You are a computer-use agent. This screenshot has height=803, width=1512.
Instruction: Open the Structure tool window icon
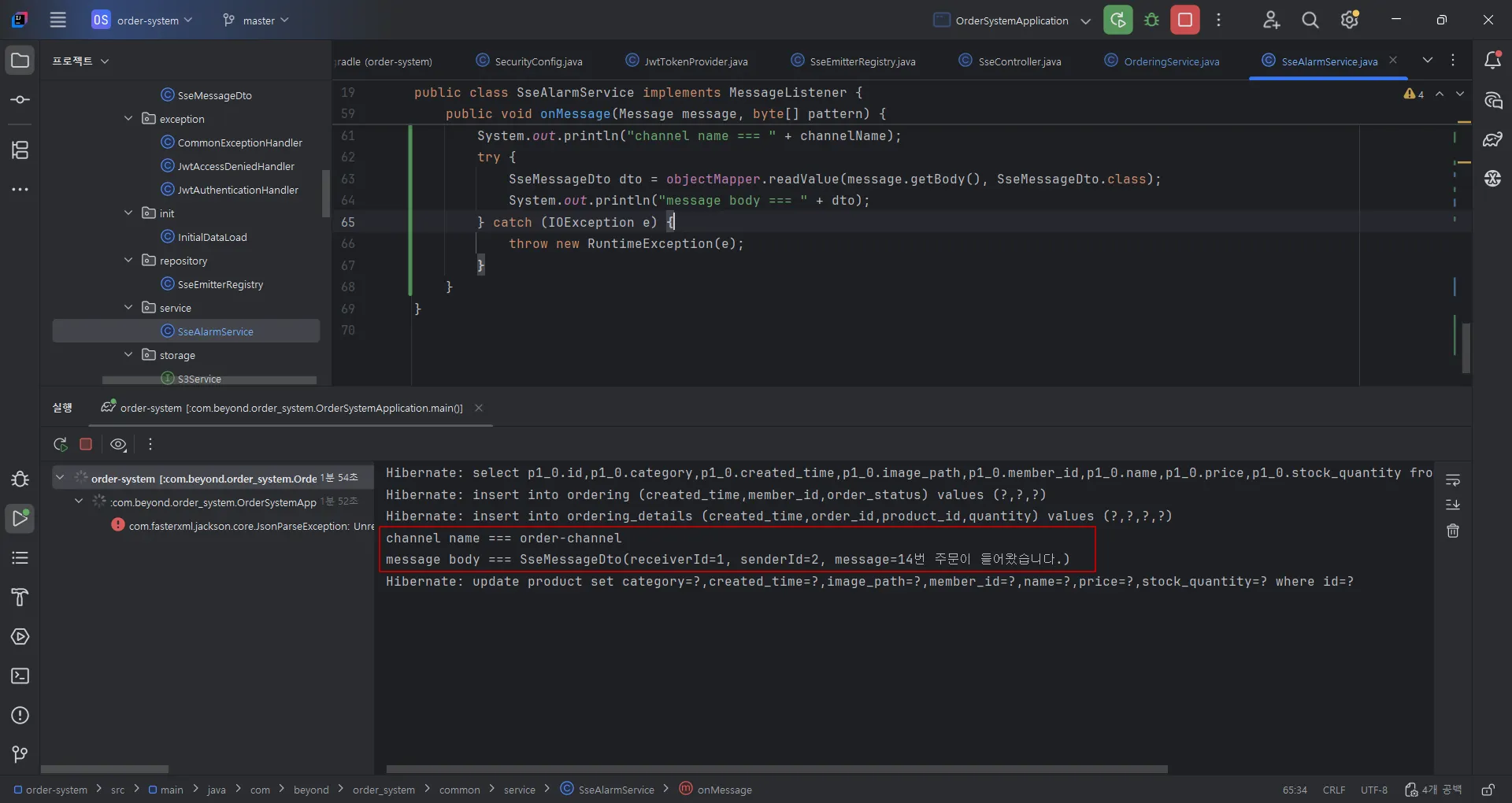pyautogui.click(x=20, y=150)
